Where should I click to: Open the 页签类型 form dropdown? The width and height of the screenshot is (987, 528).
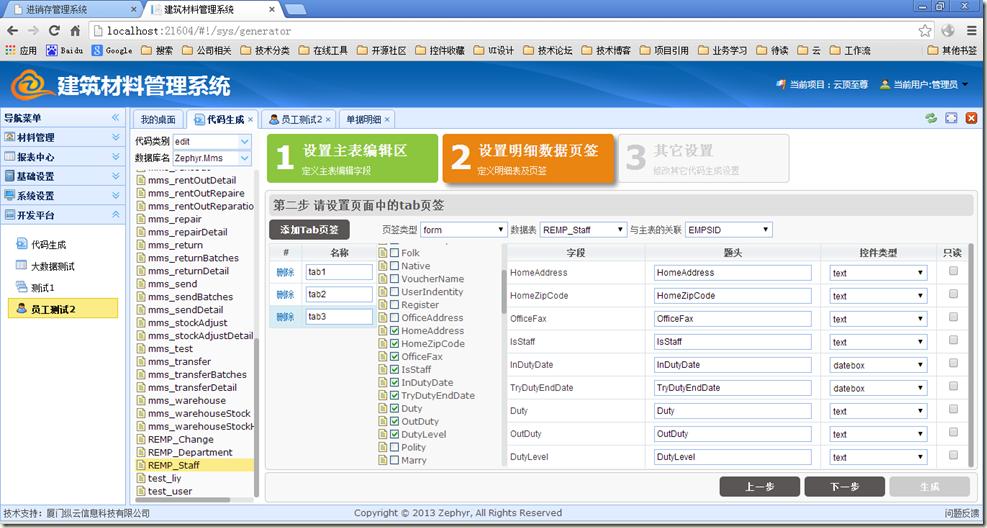click(x=464, y=230)
